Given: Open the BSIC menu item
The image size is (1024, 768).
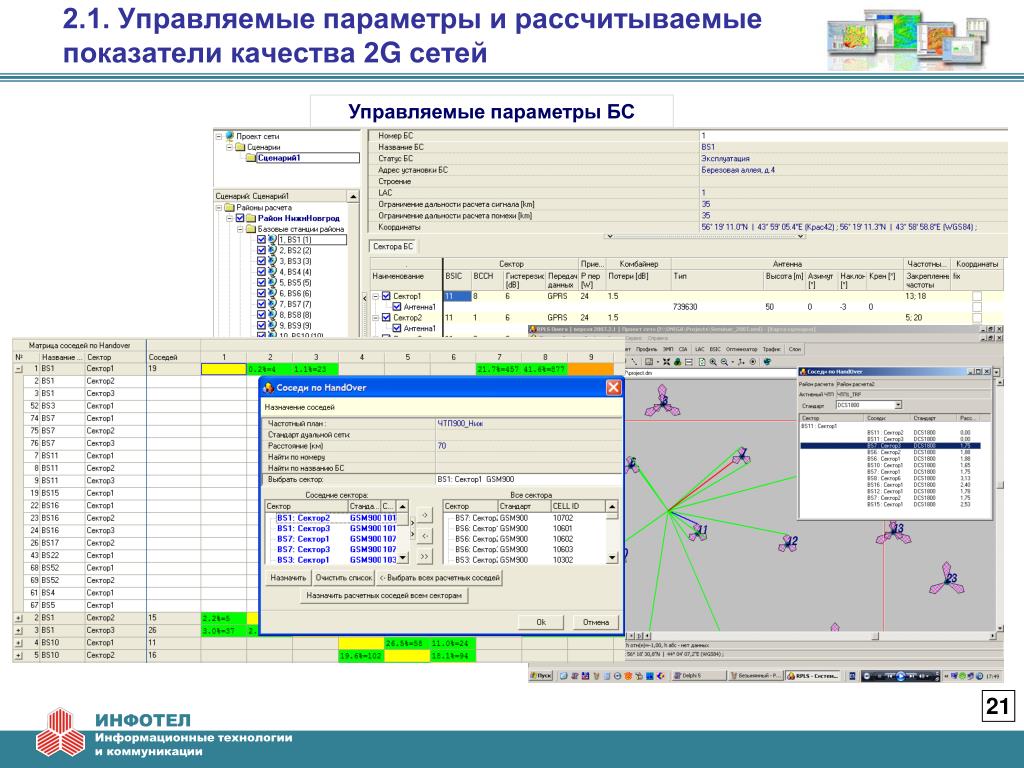Looking at the screenshot, I should click(x=715, y=349).
